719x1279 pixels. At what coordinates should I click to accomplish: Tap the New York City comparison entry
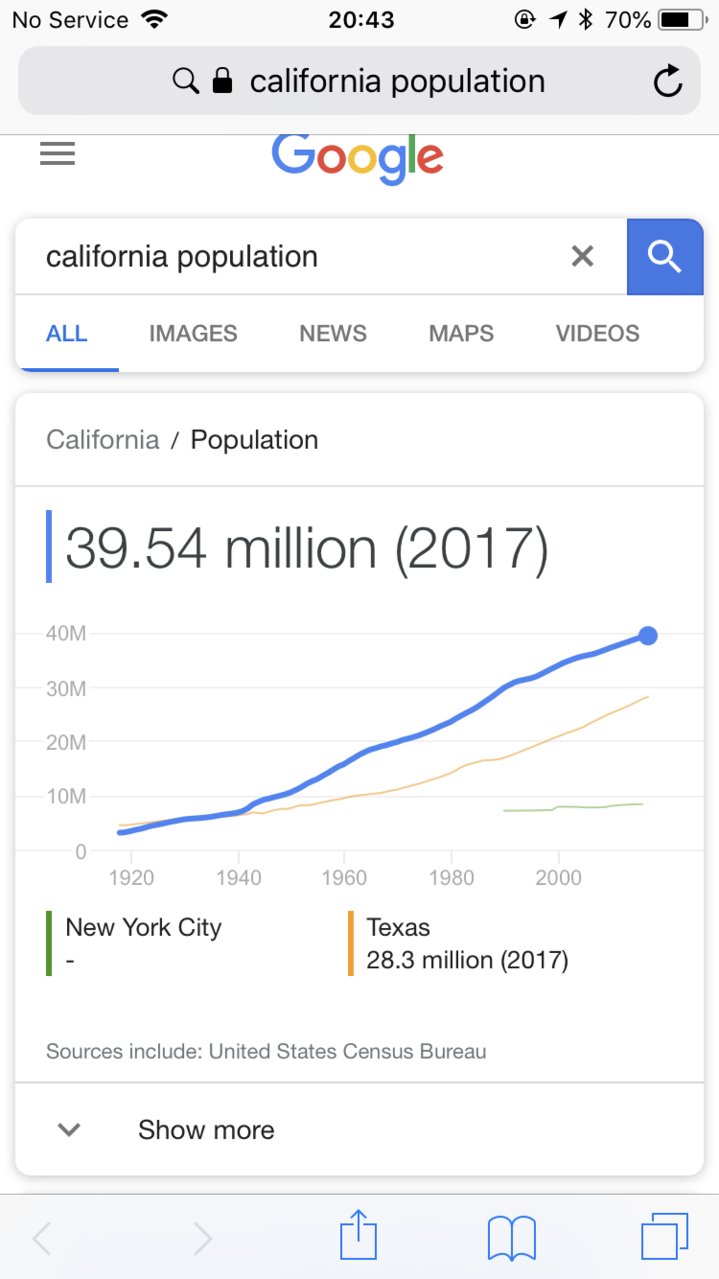135,943
